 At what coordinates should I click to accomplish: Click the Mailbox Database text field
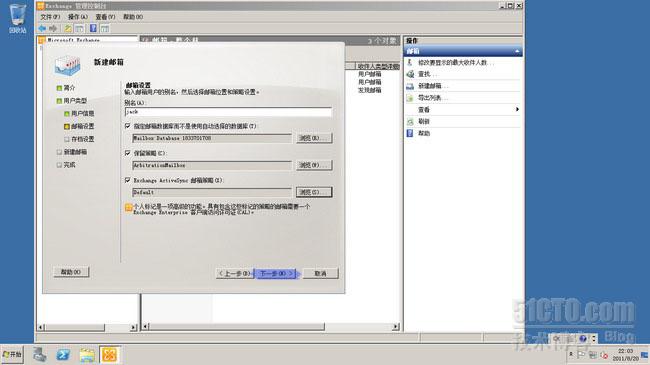[x=212, y=138]
